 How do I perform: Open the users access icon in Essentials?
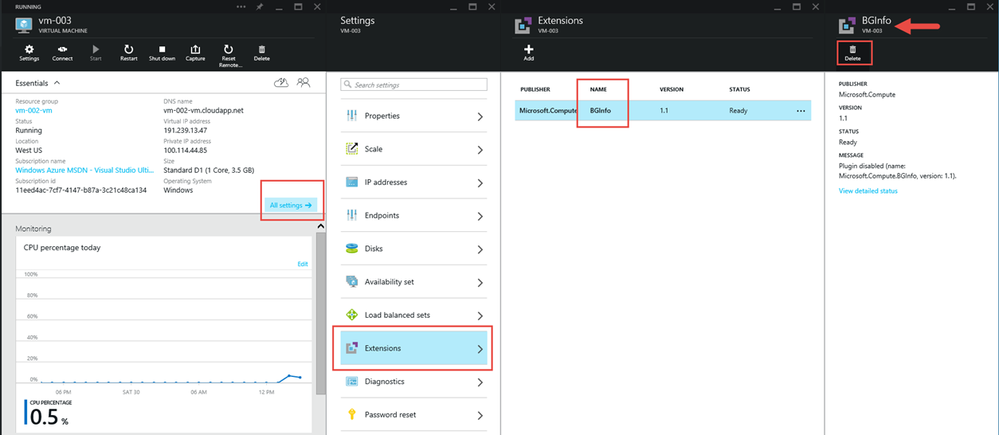click(304, 82)
